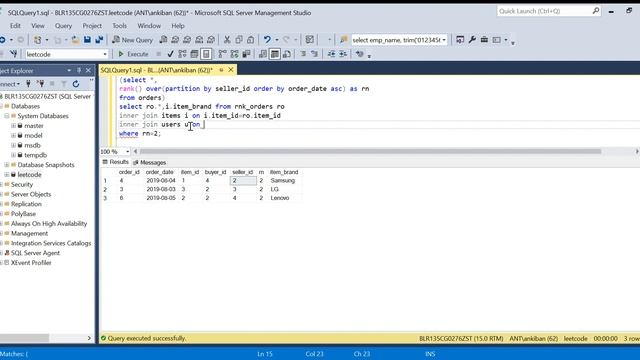
Task: Click the Save All icon
Action: coord(99,40)
